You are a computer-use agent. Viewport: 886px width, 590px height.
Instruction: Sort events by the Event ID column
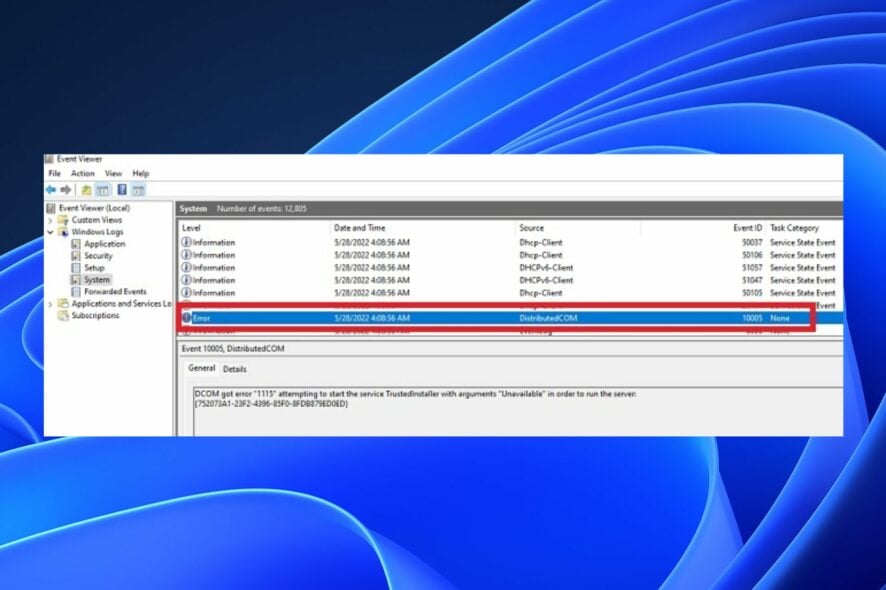tap(748, 228)
